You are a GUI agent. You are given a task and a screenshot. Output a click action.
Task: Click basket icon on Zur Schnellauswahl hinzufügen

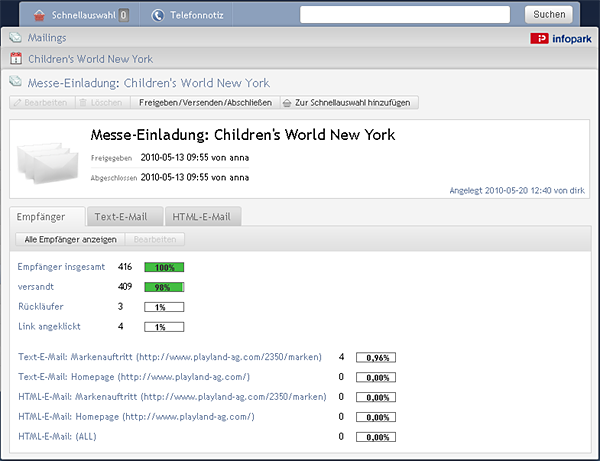287,103
